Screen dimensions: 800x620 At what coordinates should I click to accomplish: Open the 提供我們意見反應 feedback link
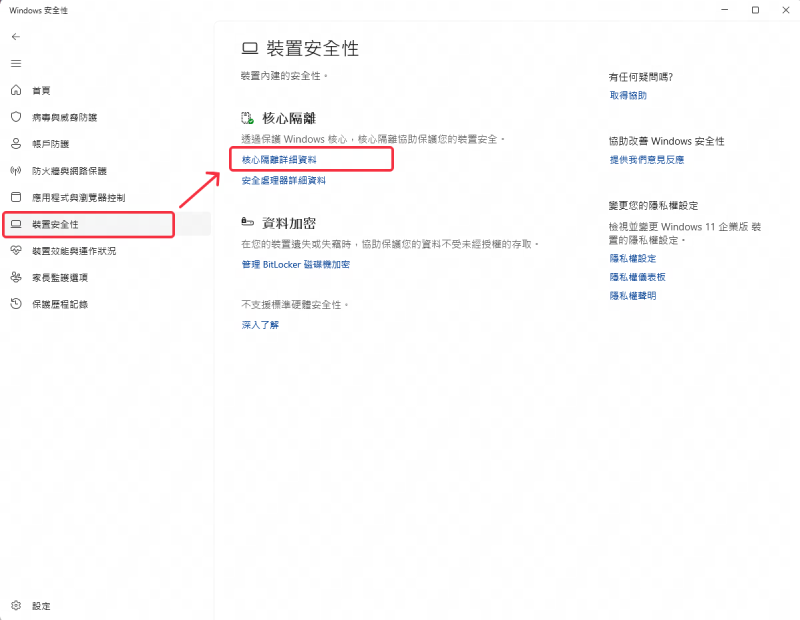647,160
